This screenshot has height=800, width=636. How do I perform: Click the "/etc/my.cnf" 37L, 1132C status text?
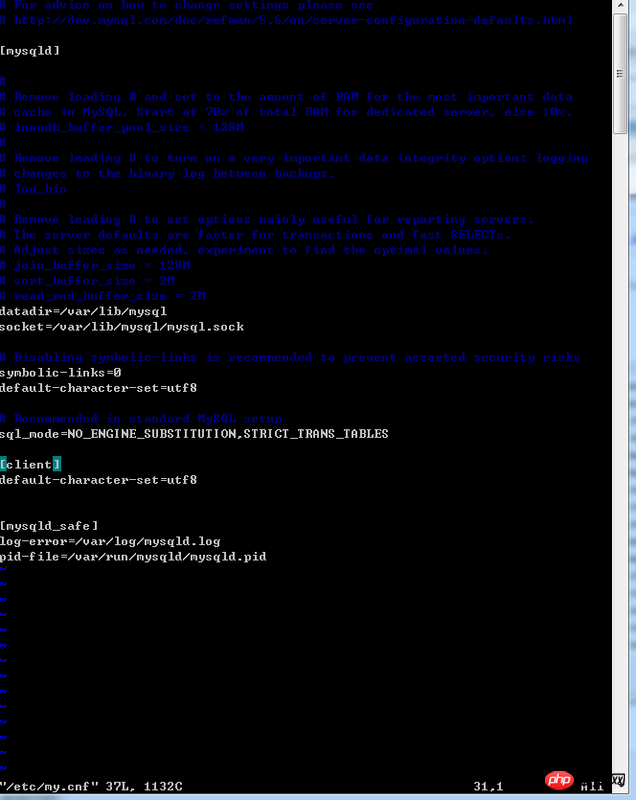91,786
